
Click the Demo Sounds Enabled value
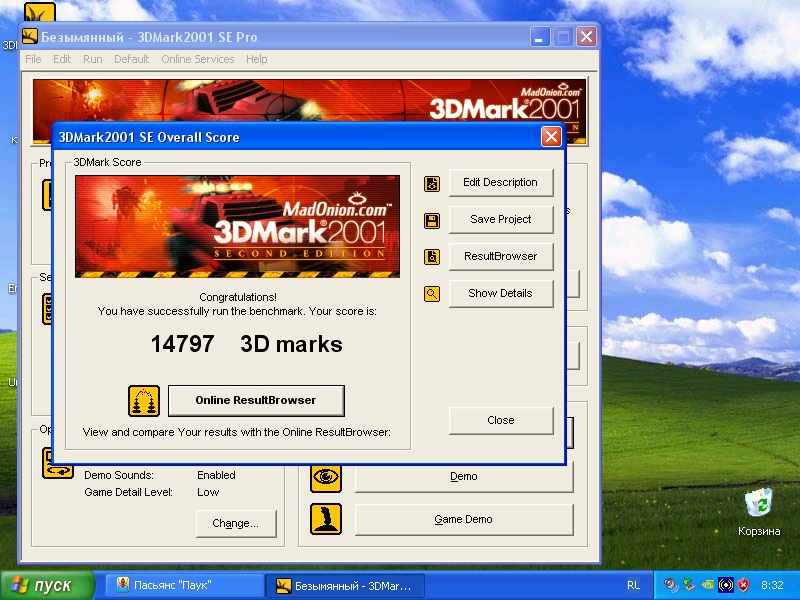point(216,475)
